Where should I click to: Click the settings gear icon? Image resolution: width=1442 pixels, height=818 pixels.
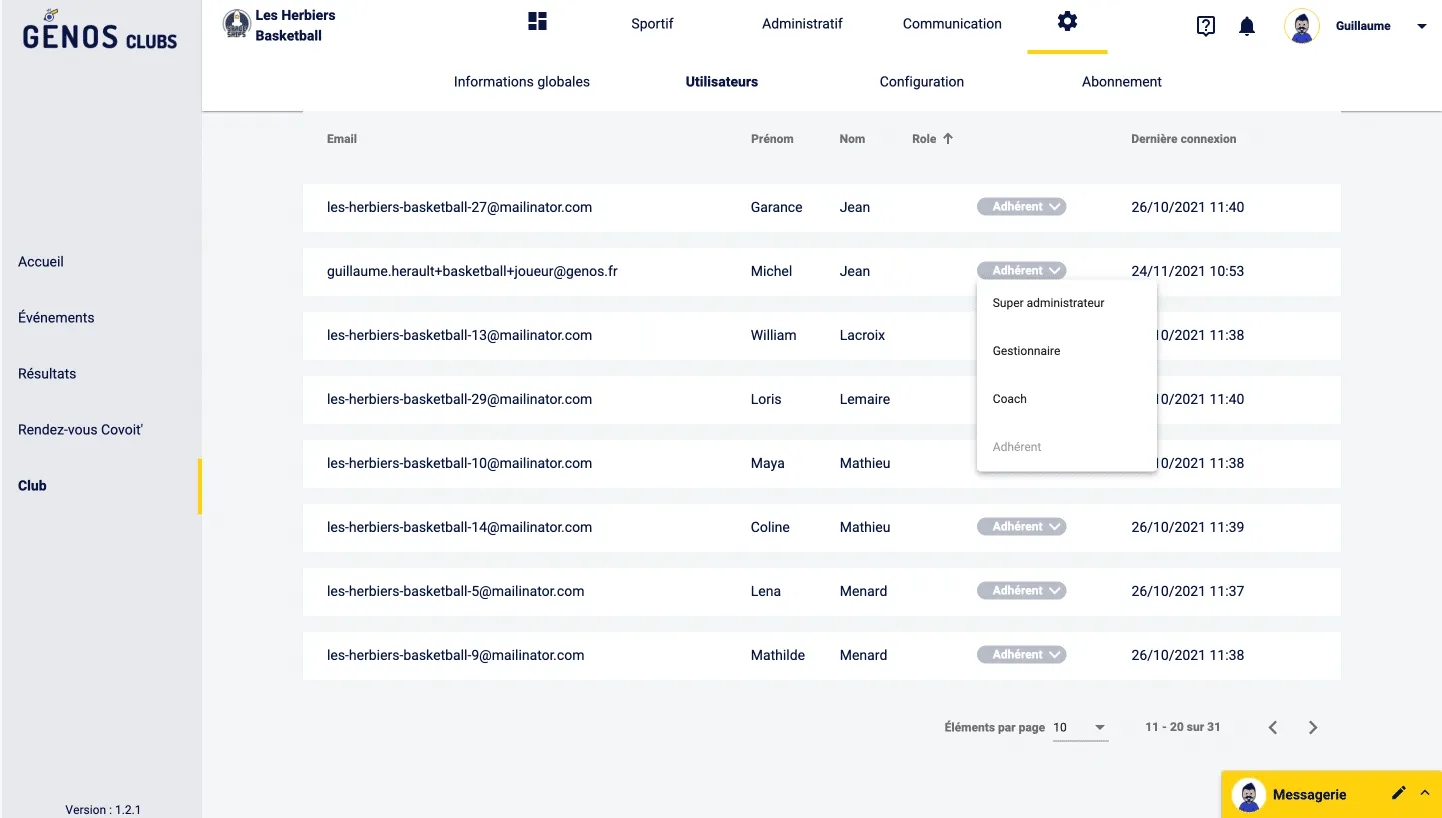1067,22
